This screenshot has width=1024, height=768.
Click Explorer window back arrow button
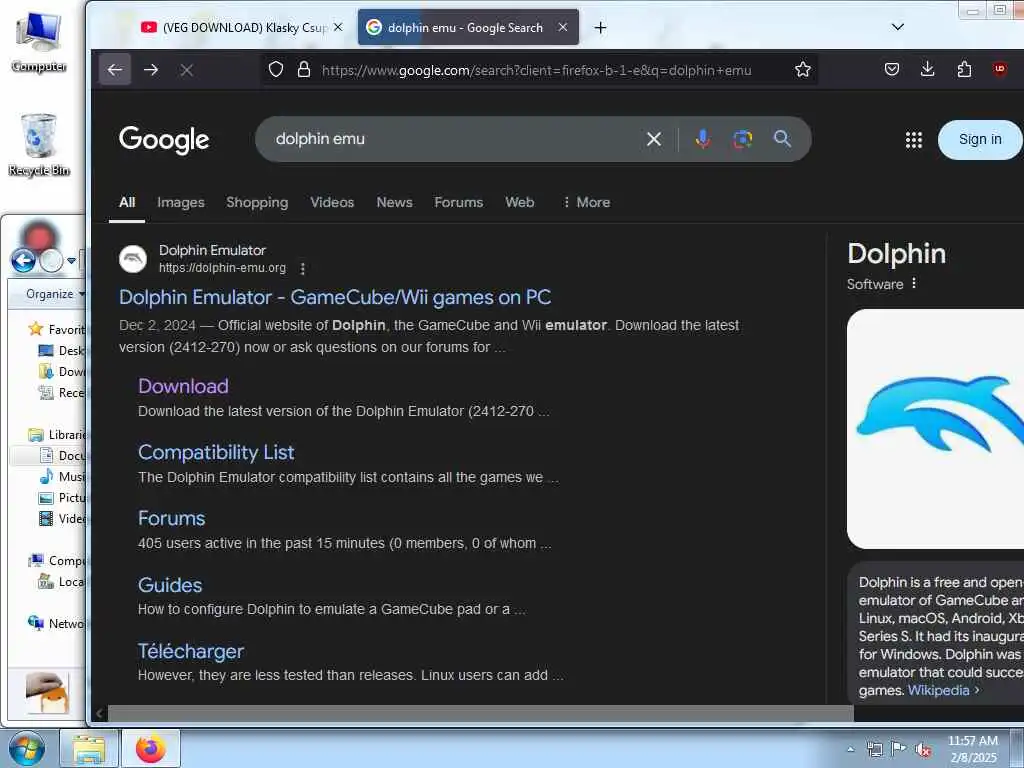coord(24,261)
